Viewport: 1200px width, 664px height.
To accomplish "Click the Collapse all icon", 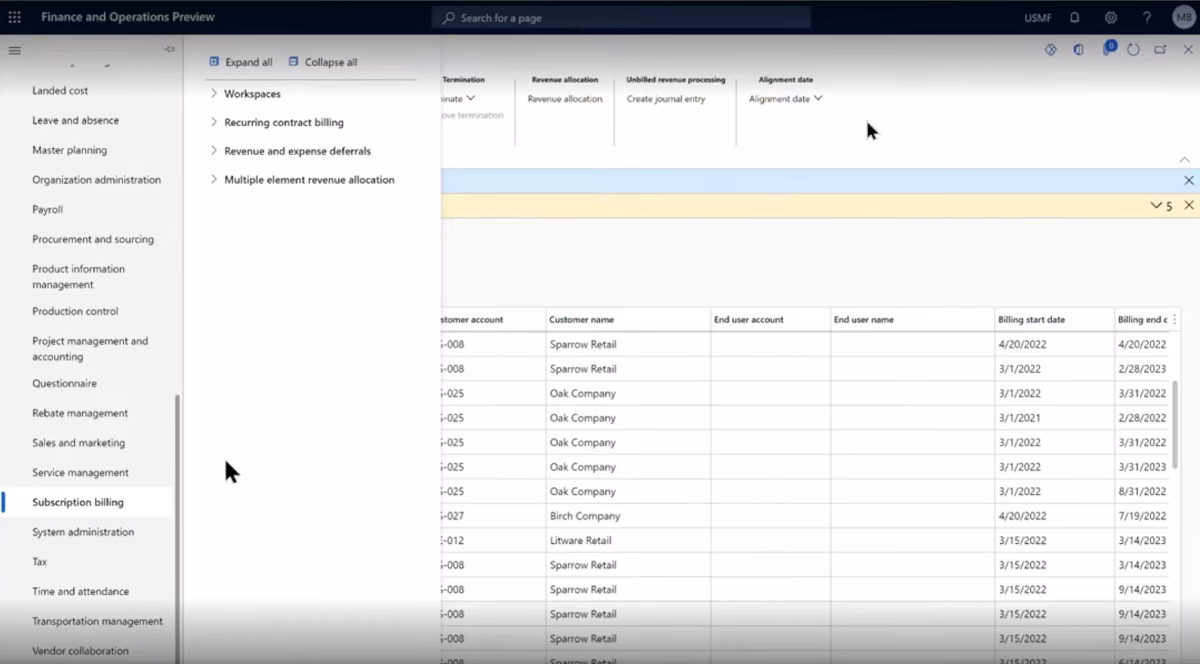I will pos(293,62).
